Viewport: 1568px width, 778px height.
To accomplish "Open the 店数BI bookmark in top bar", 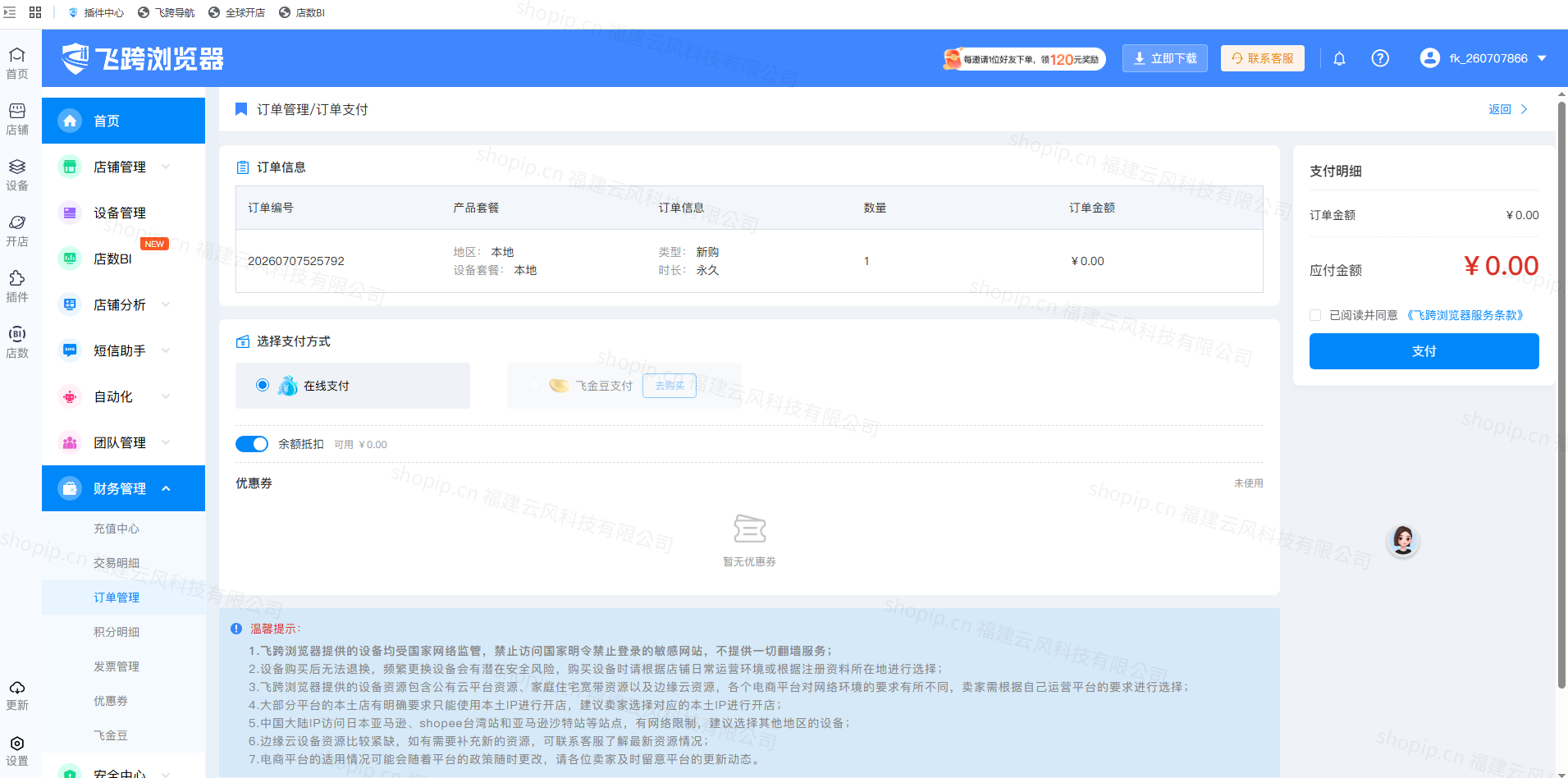I will (302, 12).
